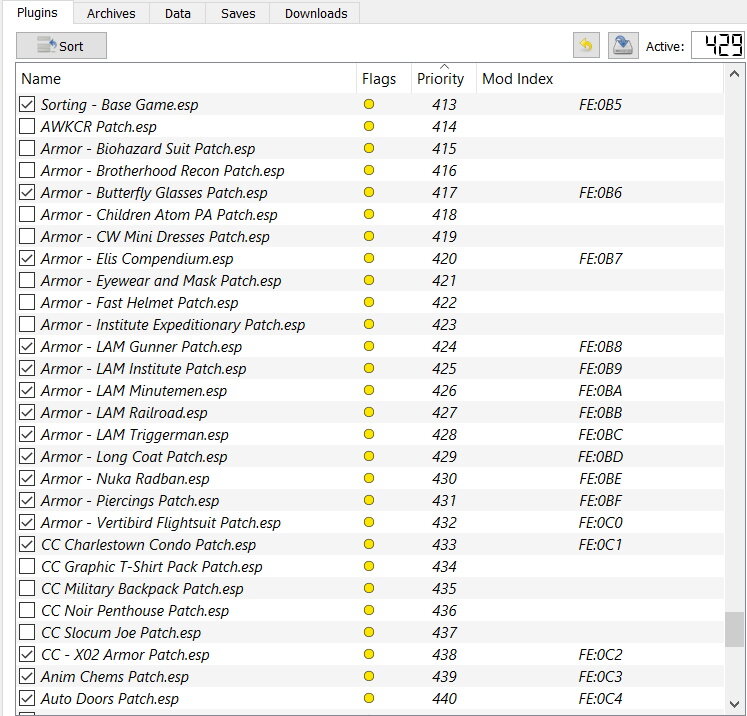Click flag icon of Armor - Piercings Patch.esp
Image resolution: width=747 pixels, height=716 pixels.
(x=369, y=500)
